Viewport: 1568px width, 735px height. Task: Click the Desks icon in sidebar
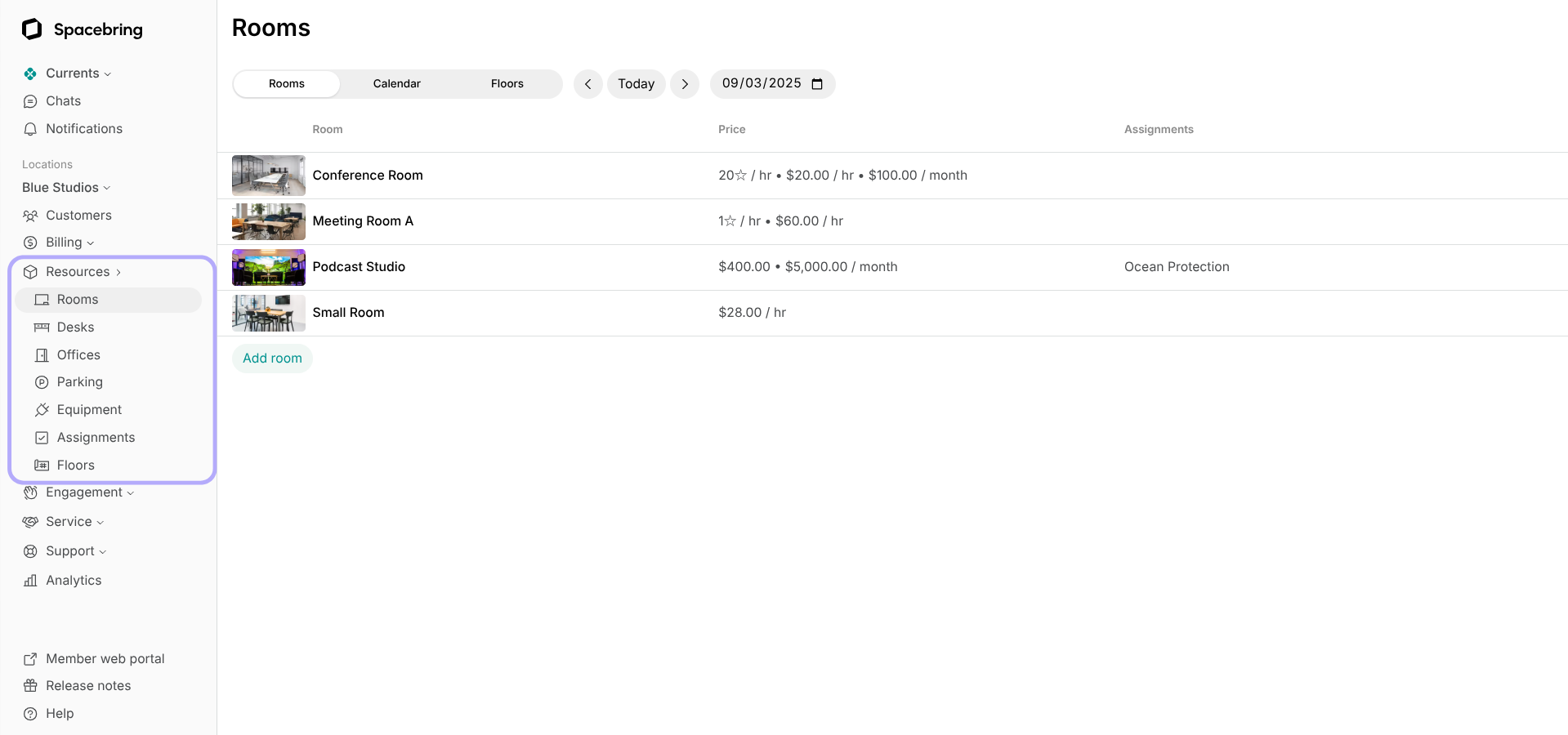[42, 327]
